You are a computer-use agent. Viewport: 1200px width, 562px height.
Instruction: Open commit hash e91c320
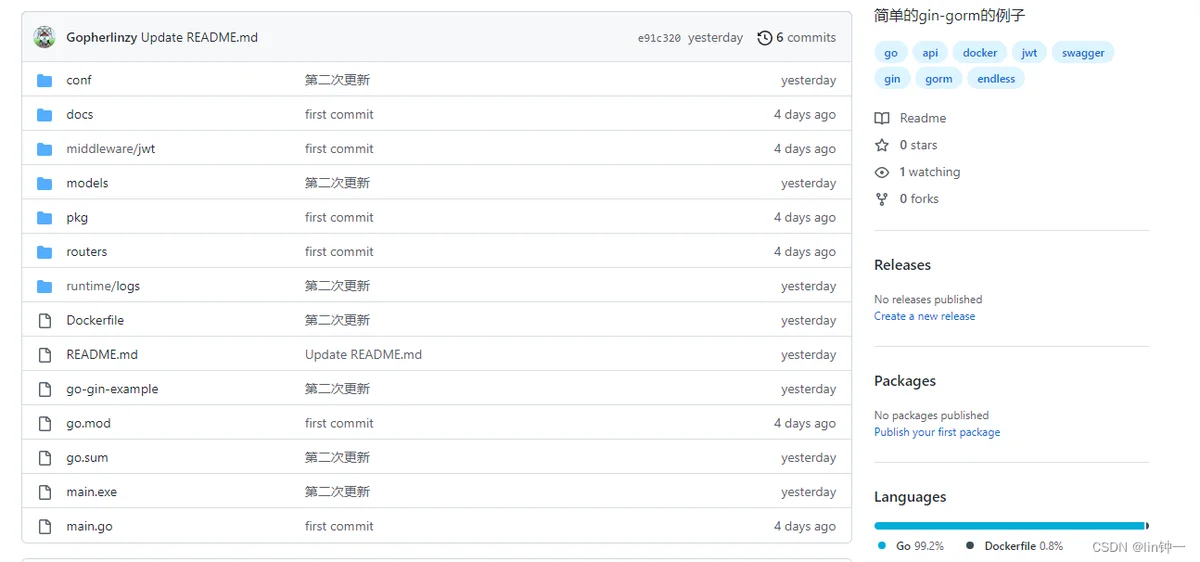click(x=659, y=38)
